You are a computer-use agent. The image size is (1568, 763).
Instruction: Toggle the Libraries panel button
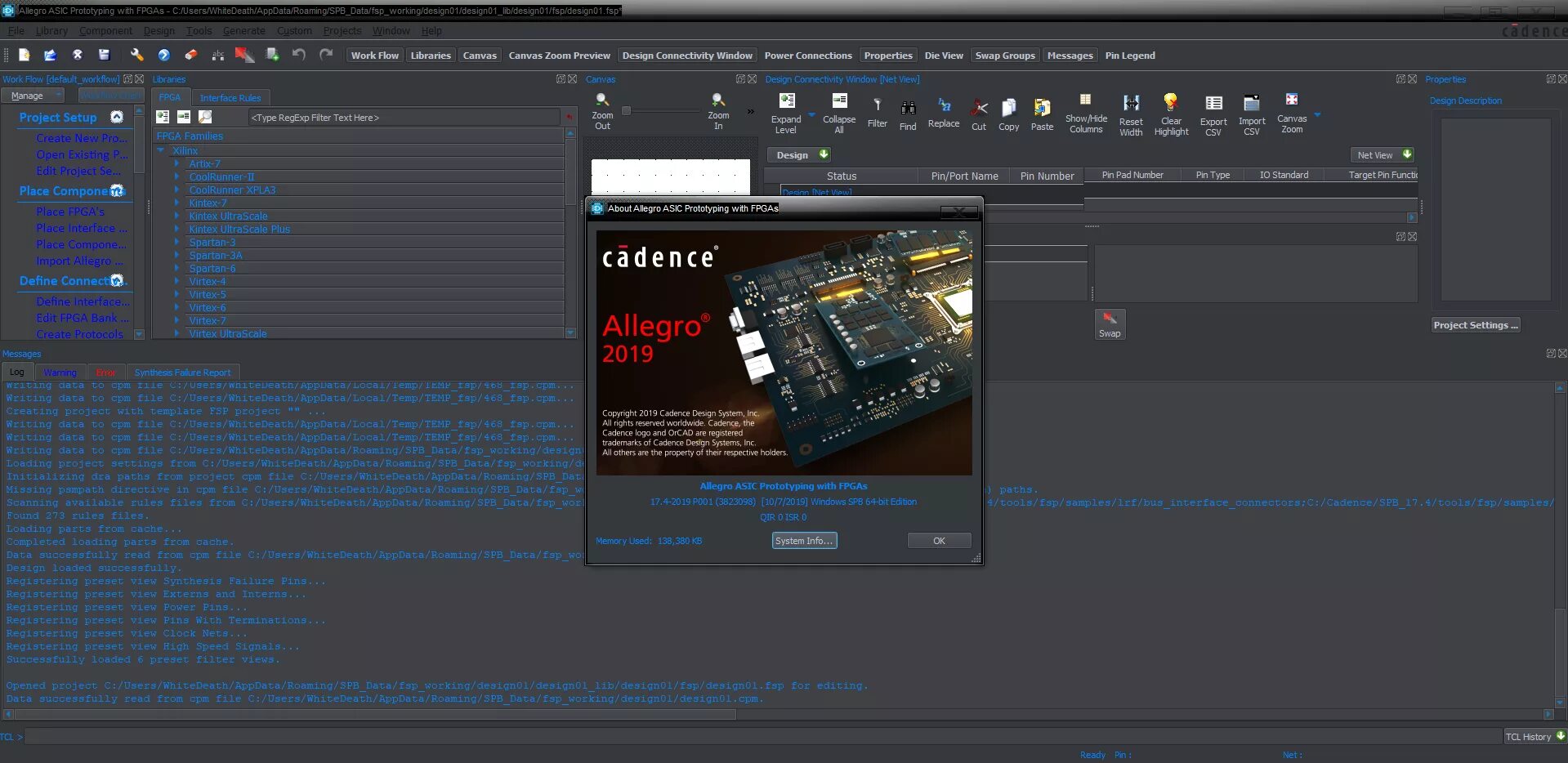tap(431, 56)
